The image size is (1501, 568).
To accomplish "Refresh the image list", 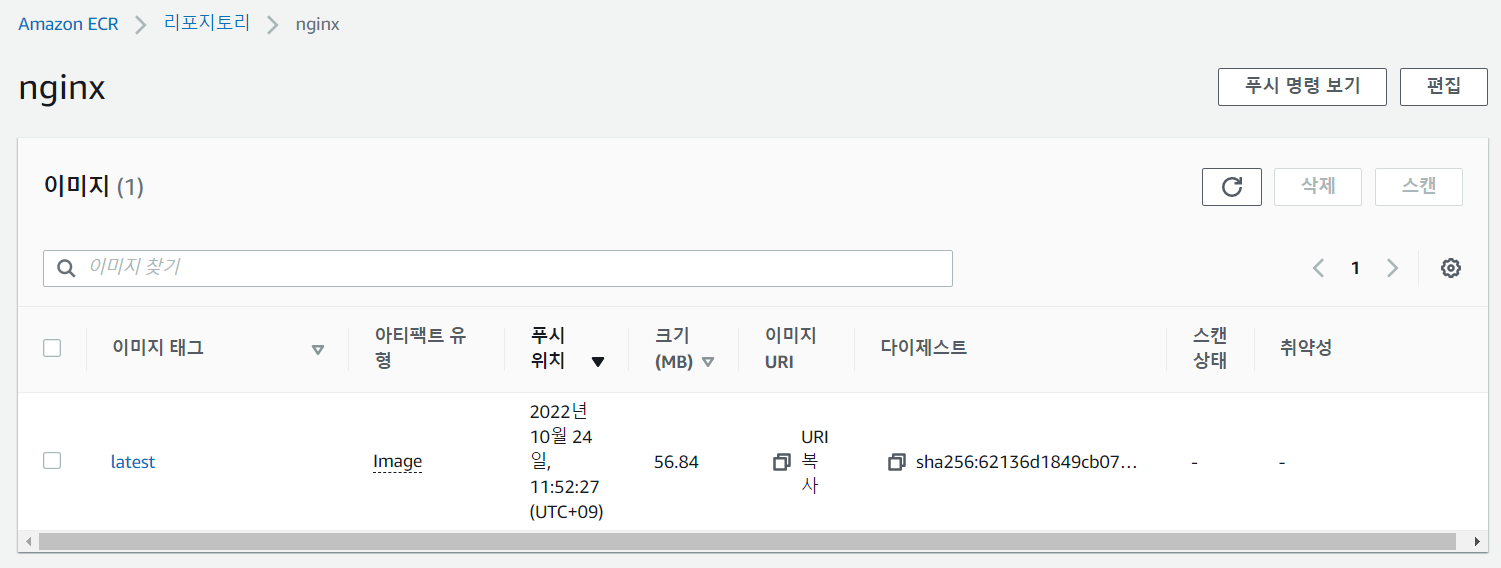I will [x=1232, y=187].
